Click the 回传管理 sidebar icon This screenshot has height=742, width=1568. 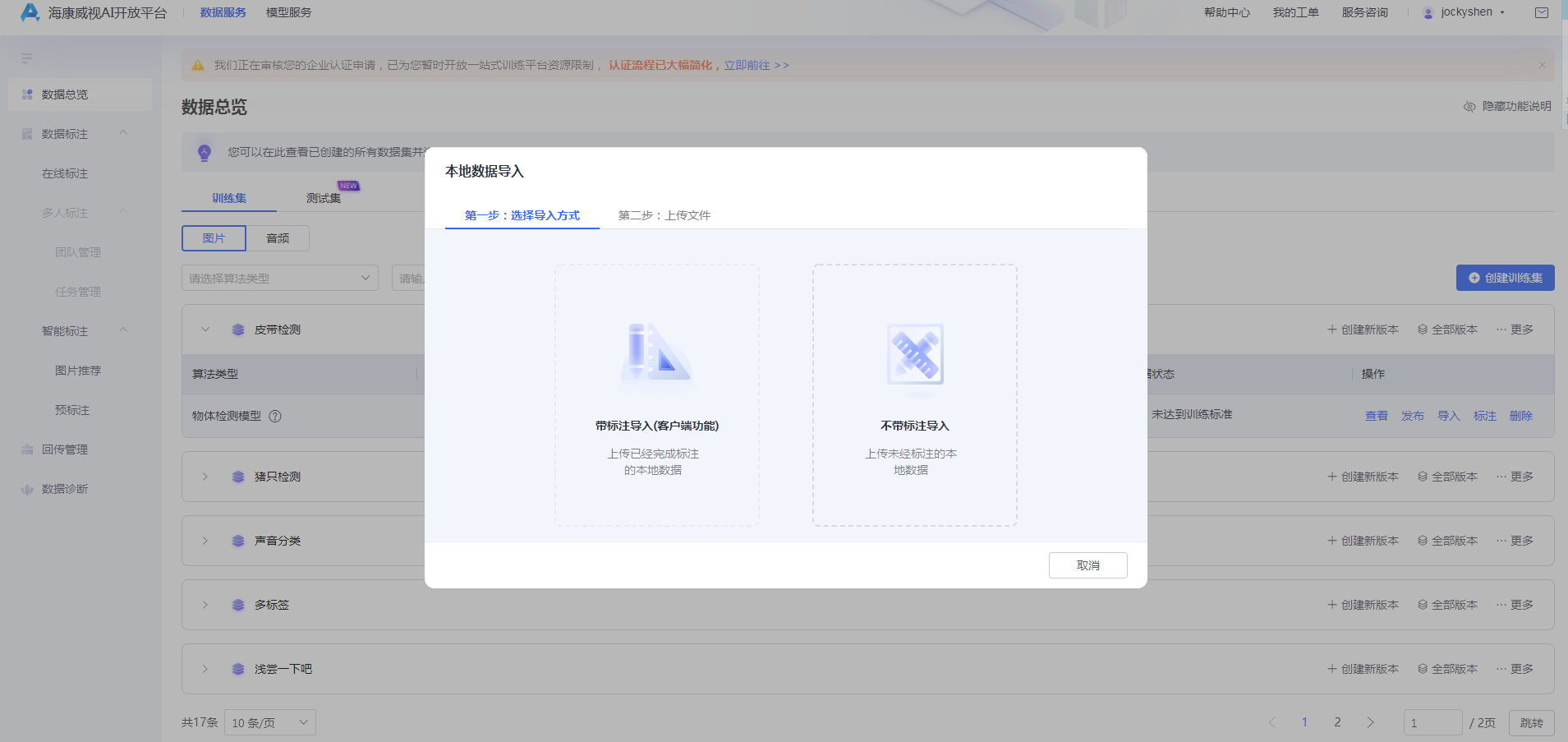tap(25, 449)
